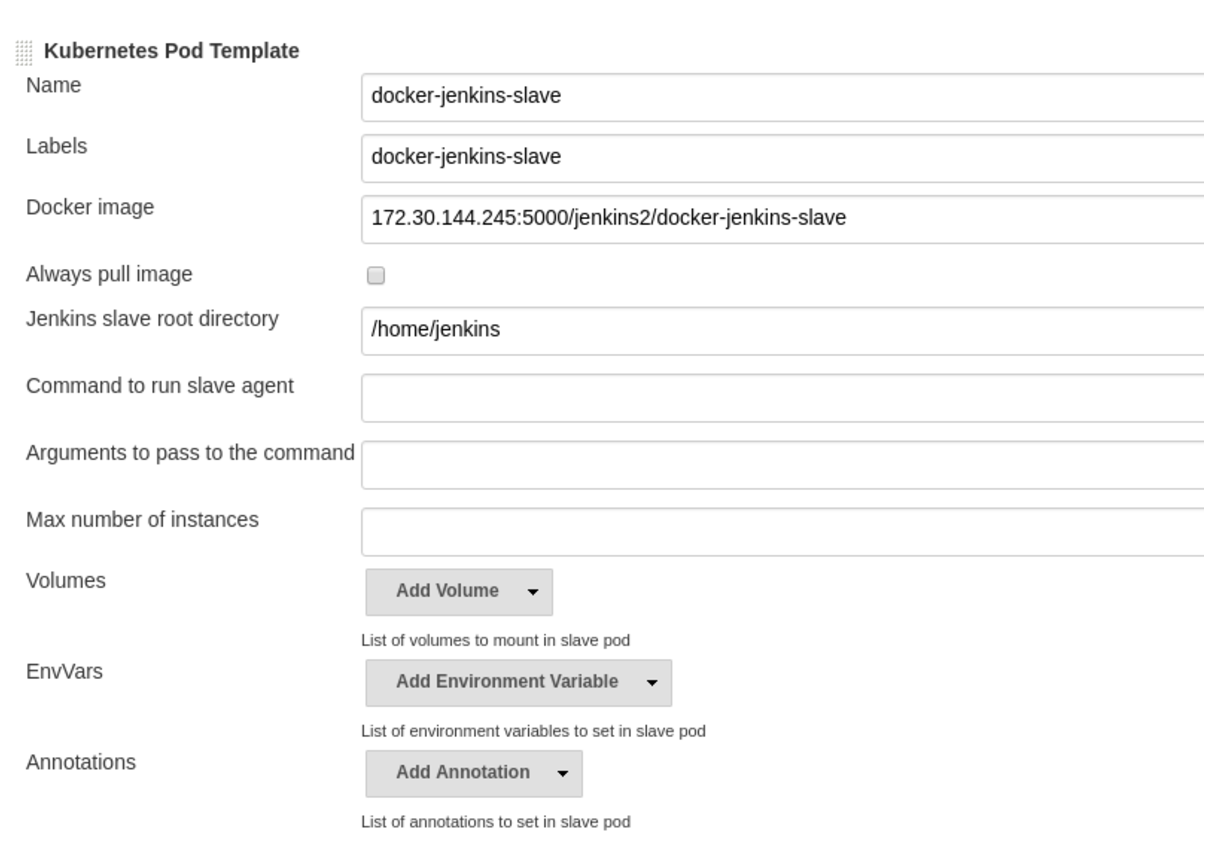
Task: Click the Max number of instances label
Action: tap(142, 520)
